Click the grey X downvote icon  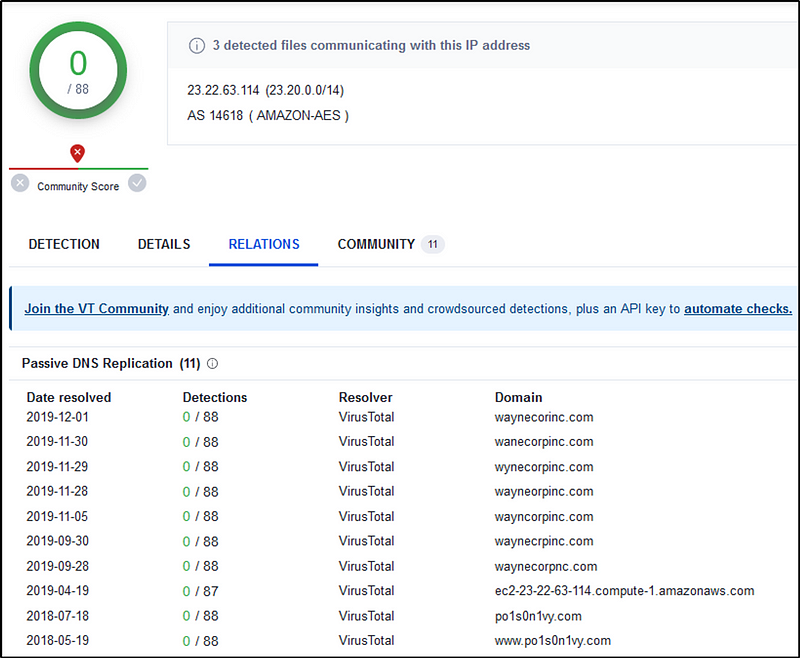tap(20, 183)
